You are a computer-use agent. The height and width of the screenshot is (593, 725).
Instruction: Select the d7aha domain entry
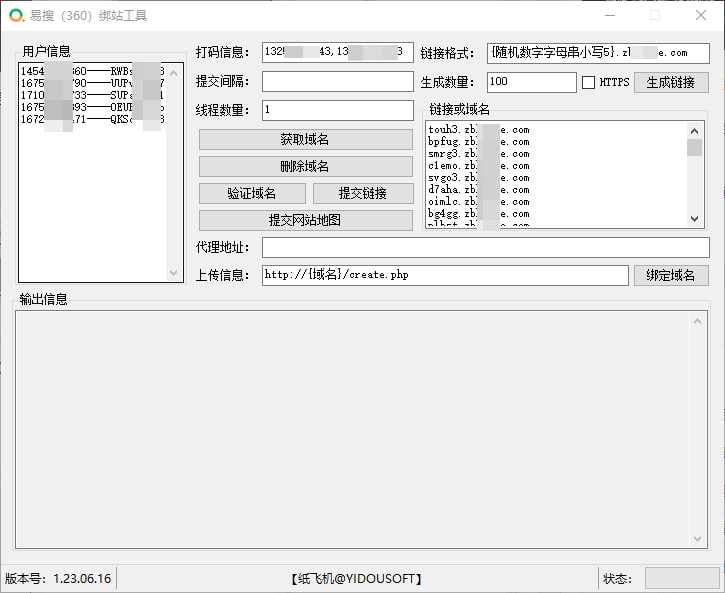click(x=479, y=190)
